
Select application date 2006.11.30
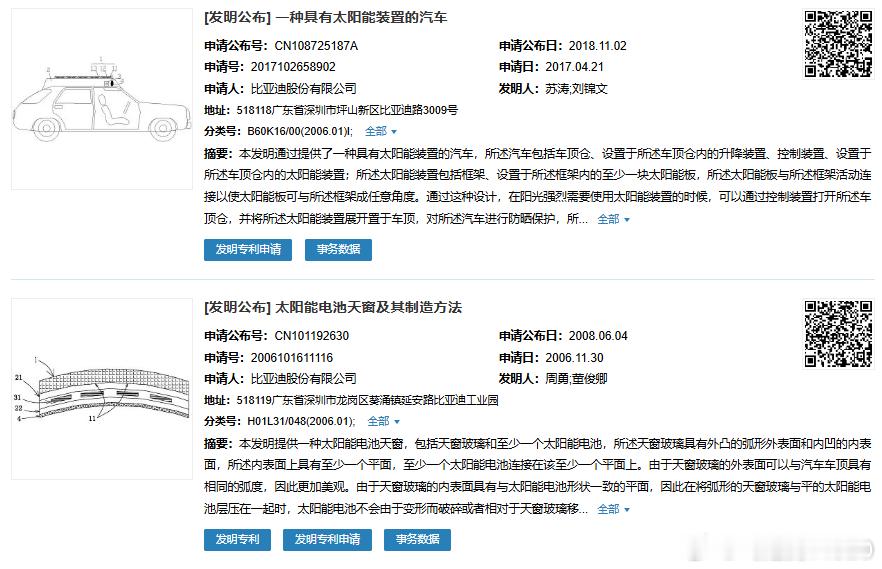574,358
